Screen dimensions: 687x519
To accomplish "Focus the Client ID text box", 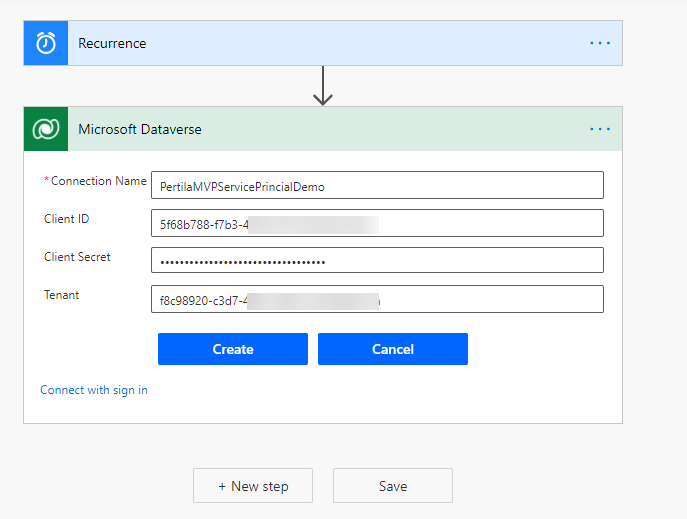I will click(377, 223).
